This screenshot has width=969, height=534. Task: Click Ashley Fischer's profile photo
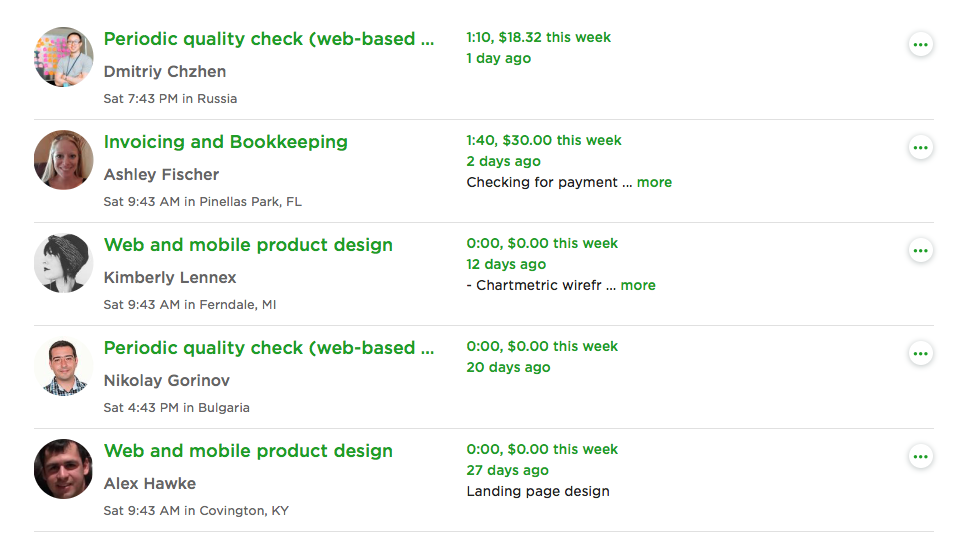tap(64, 160)
